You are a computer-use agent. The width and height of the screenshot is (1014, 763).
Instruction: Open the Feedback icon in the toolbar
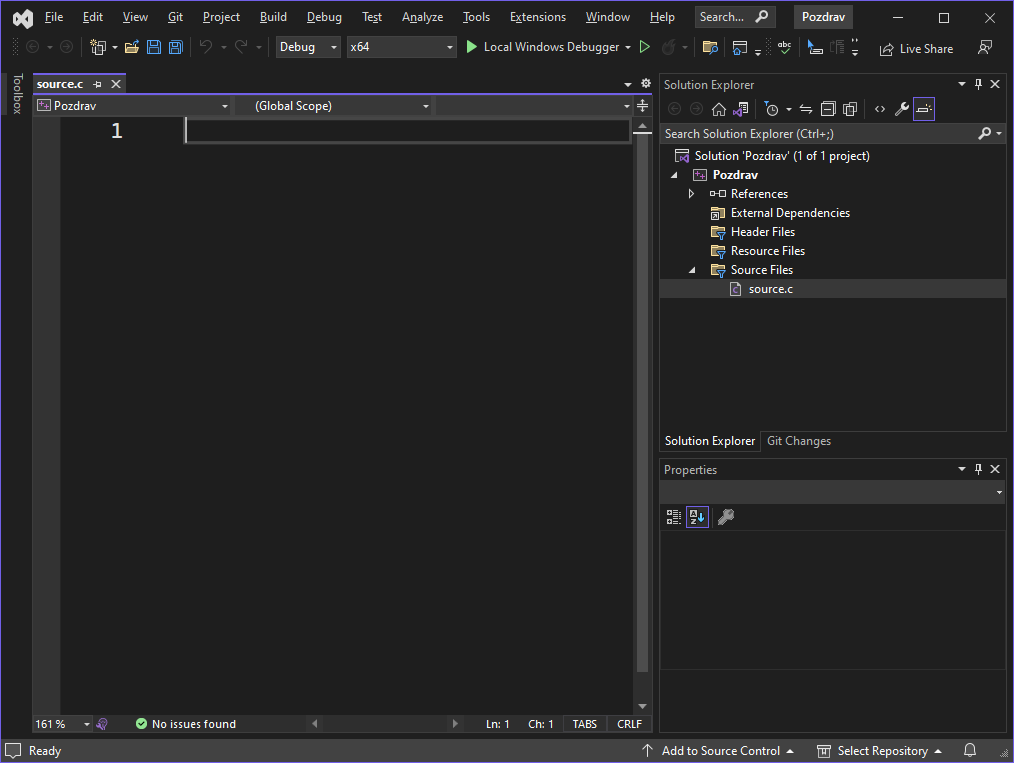985,47
